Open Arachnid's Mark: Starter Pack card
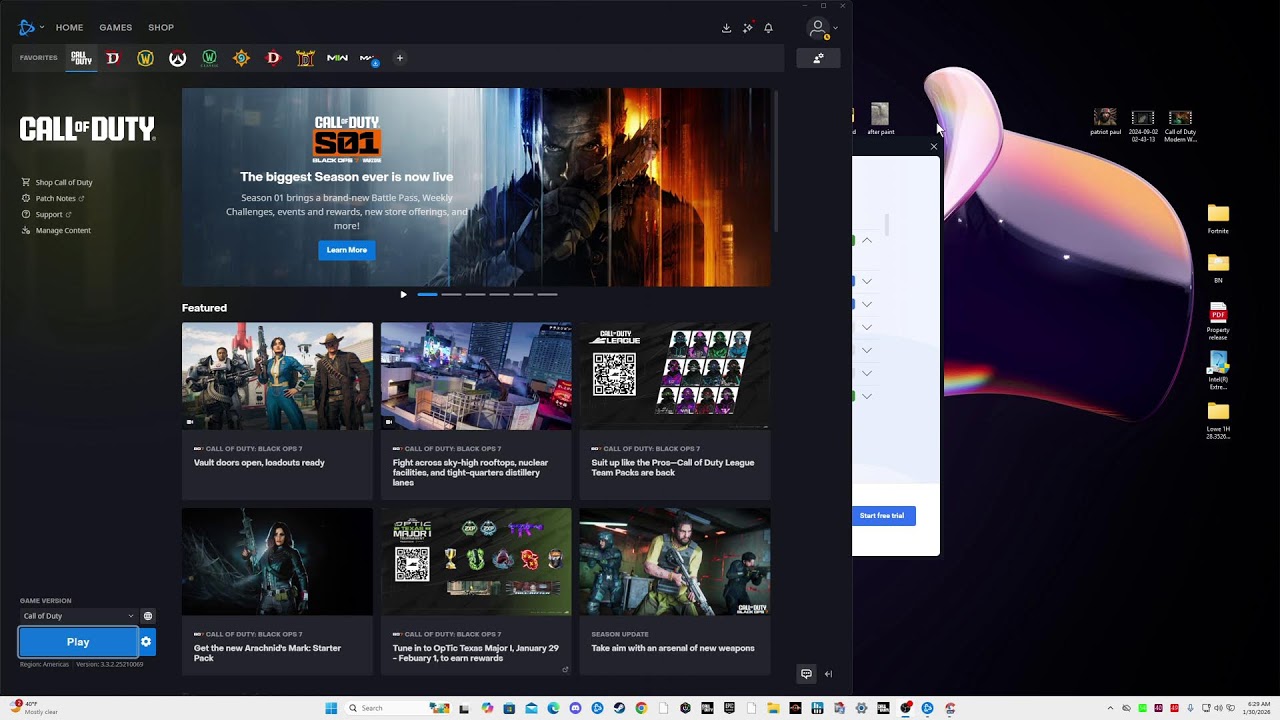 [x=277, y=590]
